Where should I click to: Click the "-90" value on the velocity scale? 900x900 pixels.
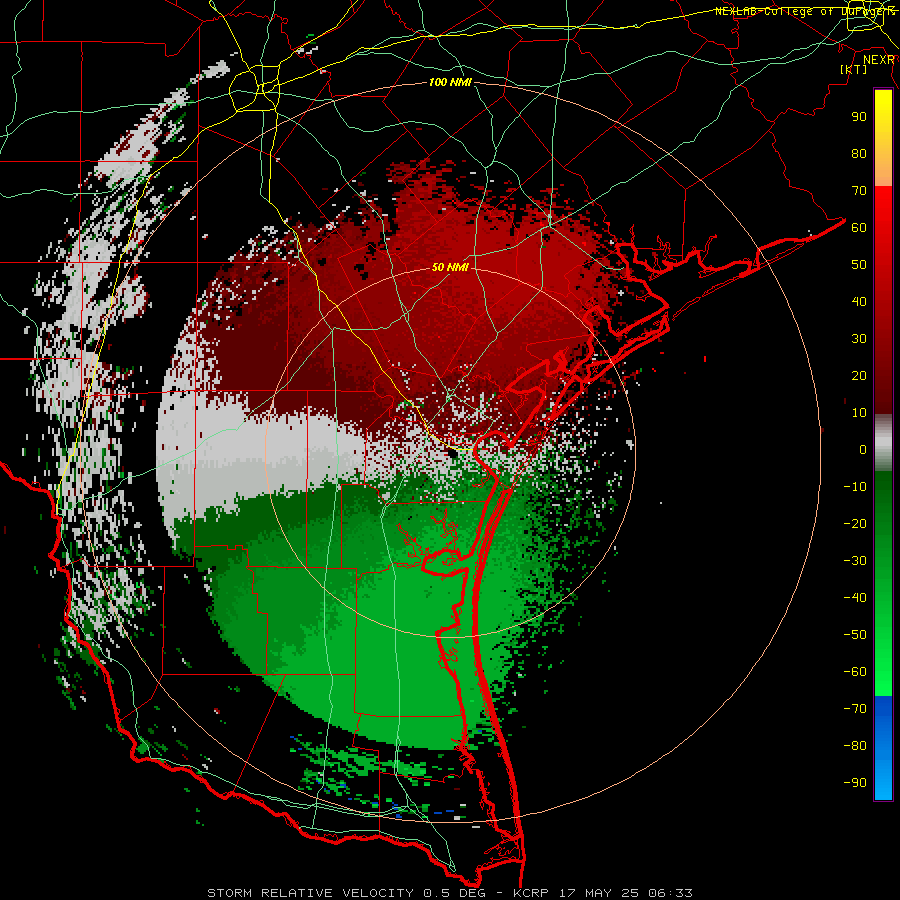[855, 783]
